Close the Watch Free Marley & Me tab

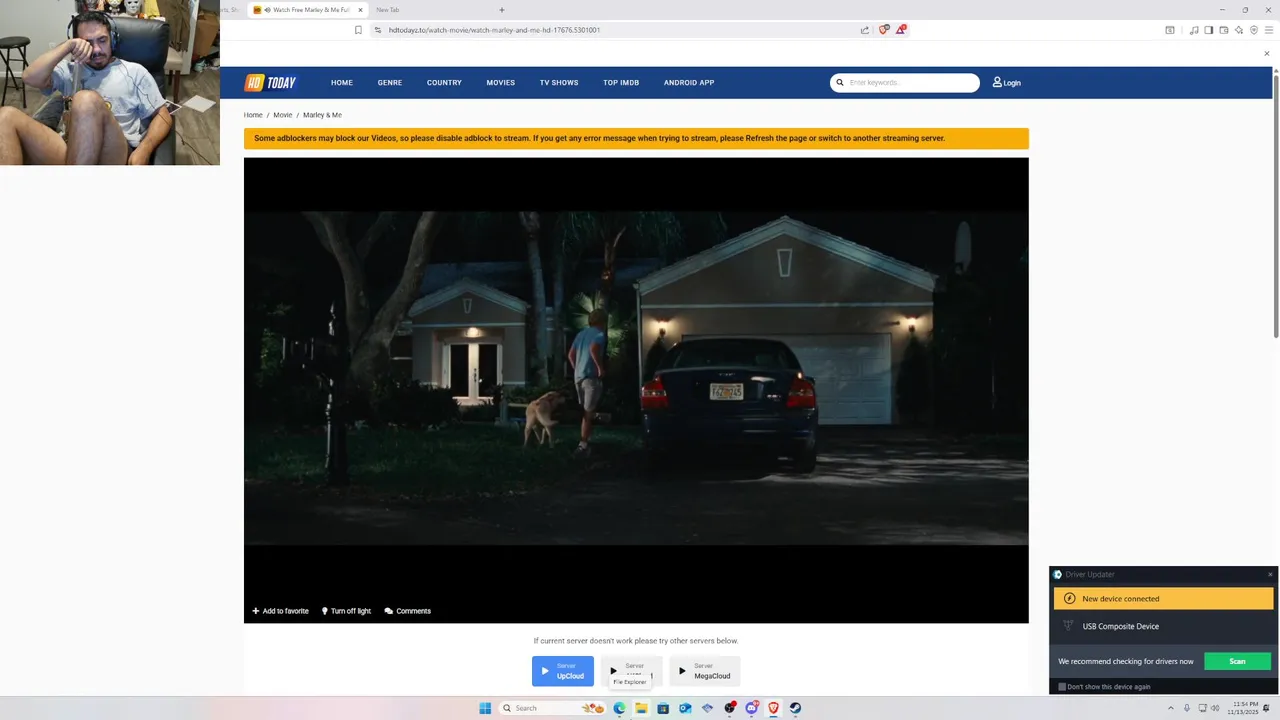pyautogui.click(x=360, y=10)
